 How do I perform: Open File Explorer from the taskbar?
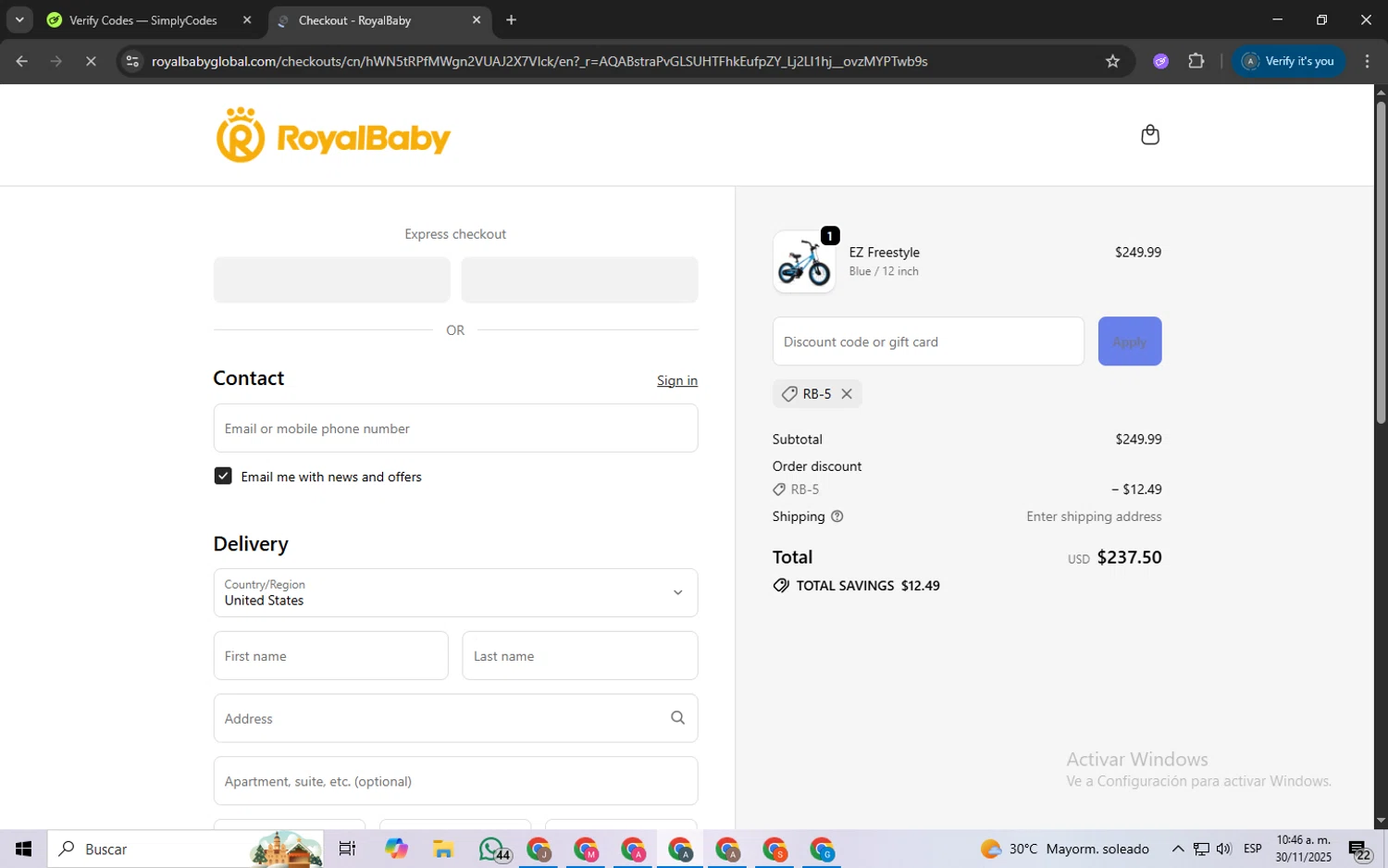(x=442, y=849)
